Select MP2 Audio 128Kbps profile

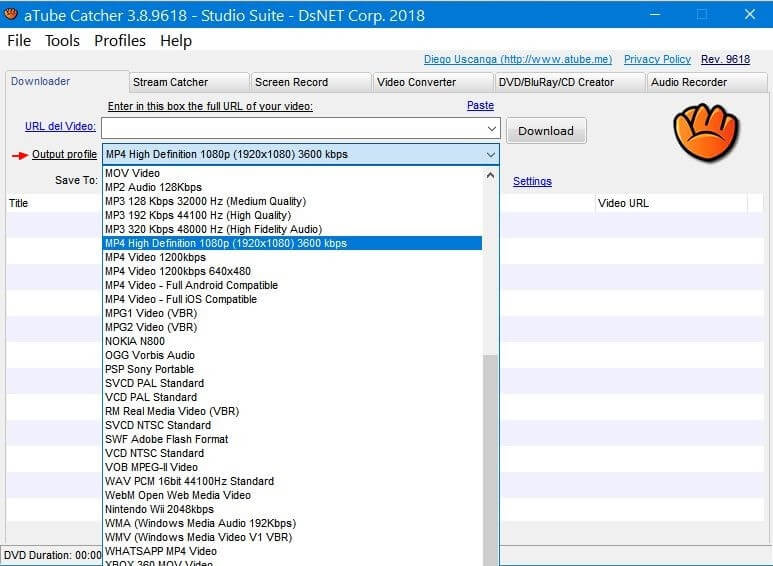(x=292, y=187)
